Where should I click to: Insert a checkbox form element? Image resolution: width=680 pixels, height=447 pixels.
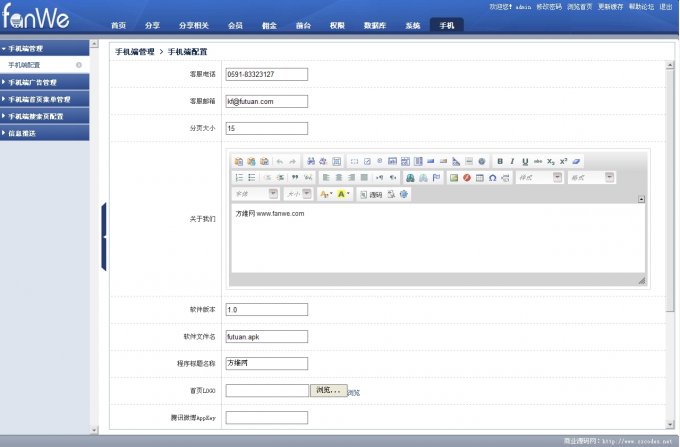coord(367,161)
